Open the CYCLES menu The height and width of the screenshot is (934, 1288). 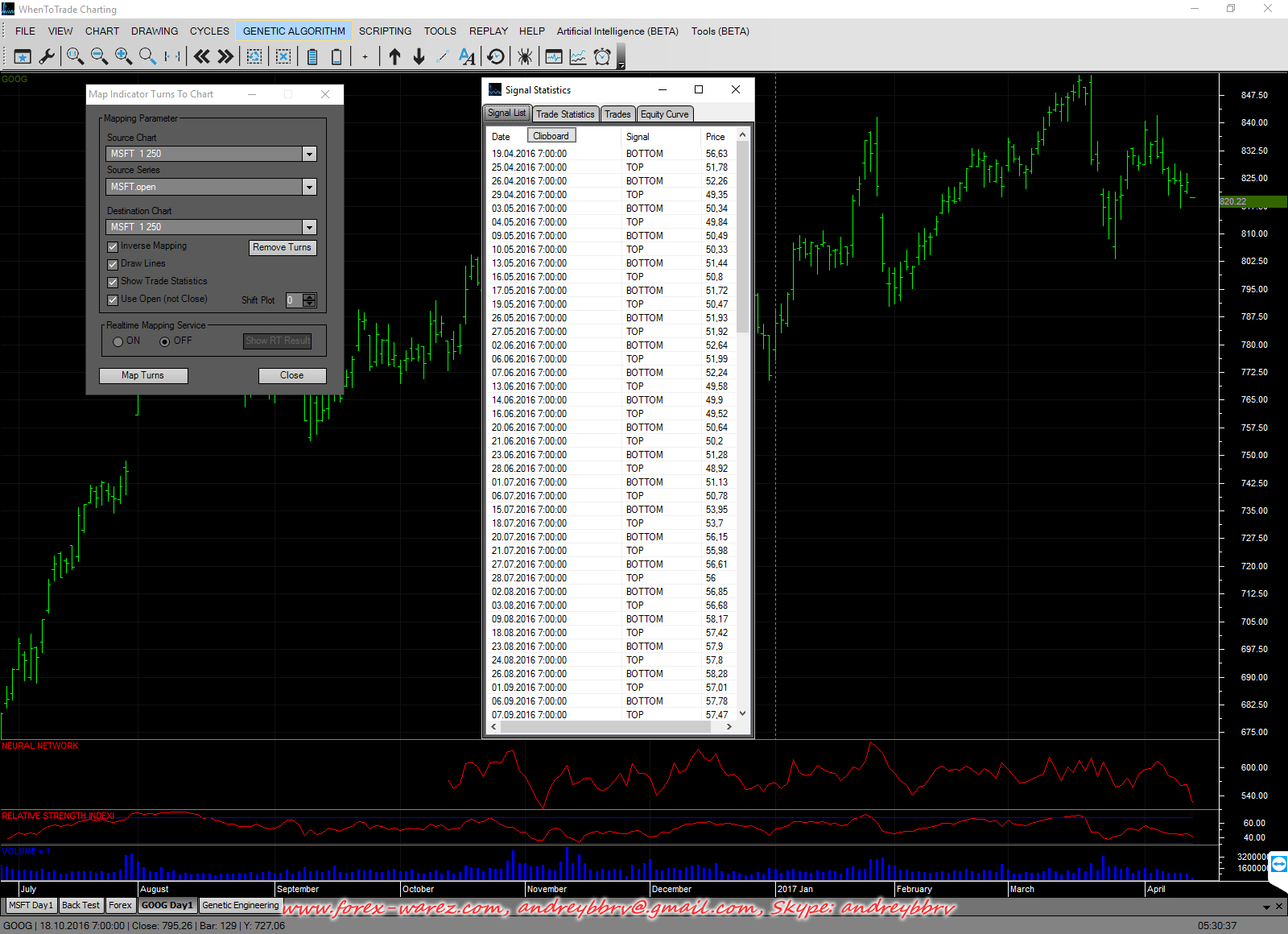point(209,31)
